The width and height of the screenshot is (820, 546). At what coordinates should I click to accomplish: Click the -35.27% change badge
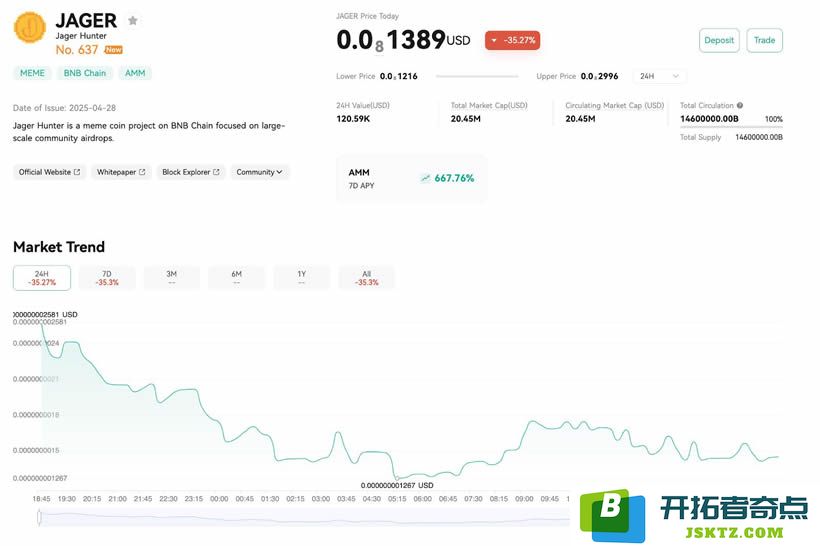[512, 40]
